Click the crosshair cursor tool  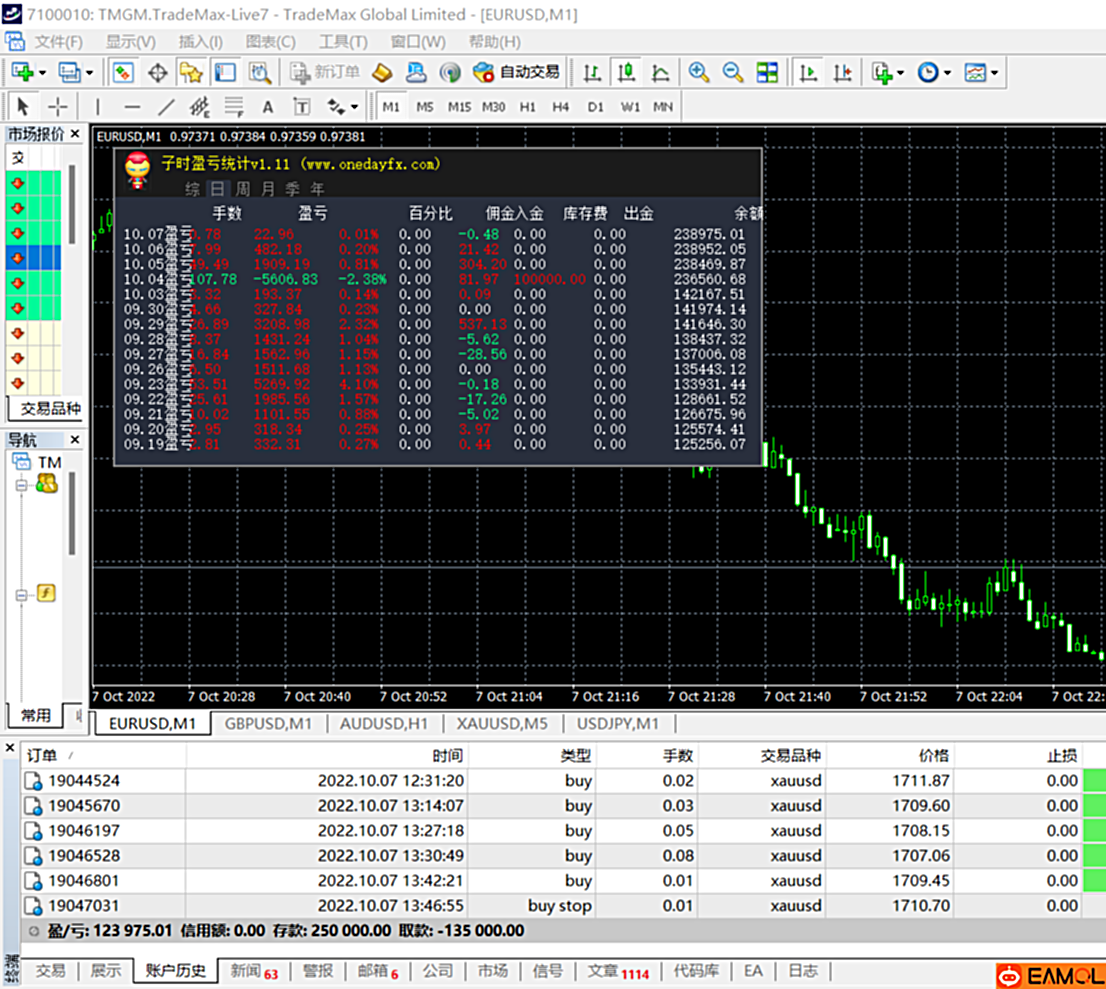tap(59, 107)
